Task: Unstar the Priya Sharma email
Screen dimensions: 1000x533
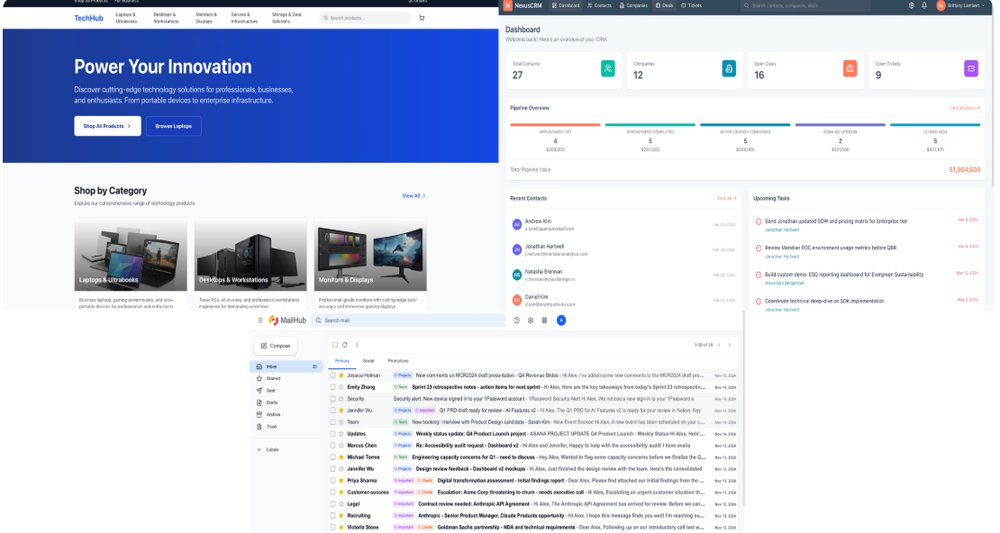Action: [x=341, y=481]
